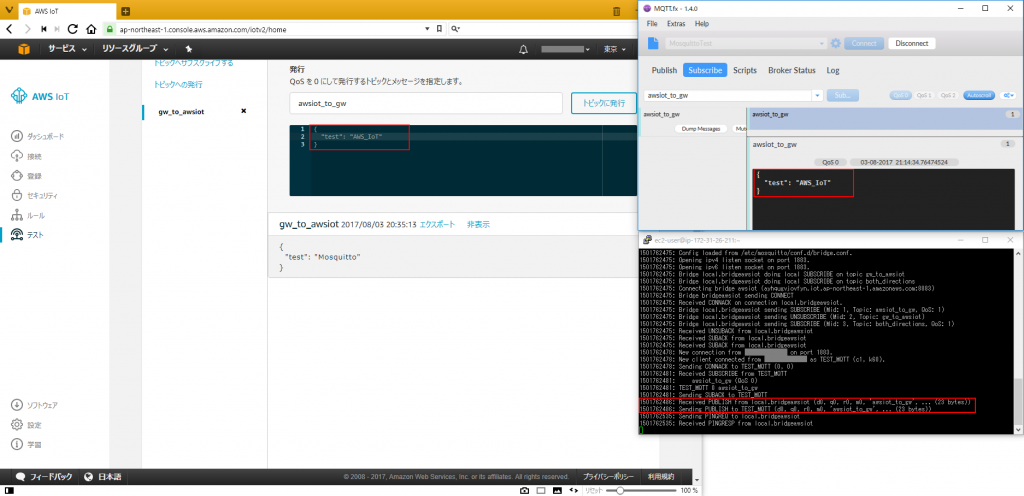Click the トピックに発行 button
This screenshot has width=1024, height=496.
coord(603,103)
